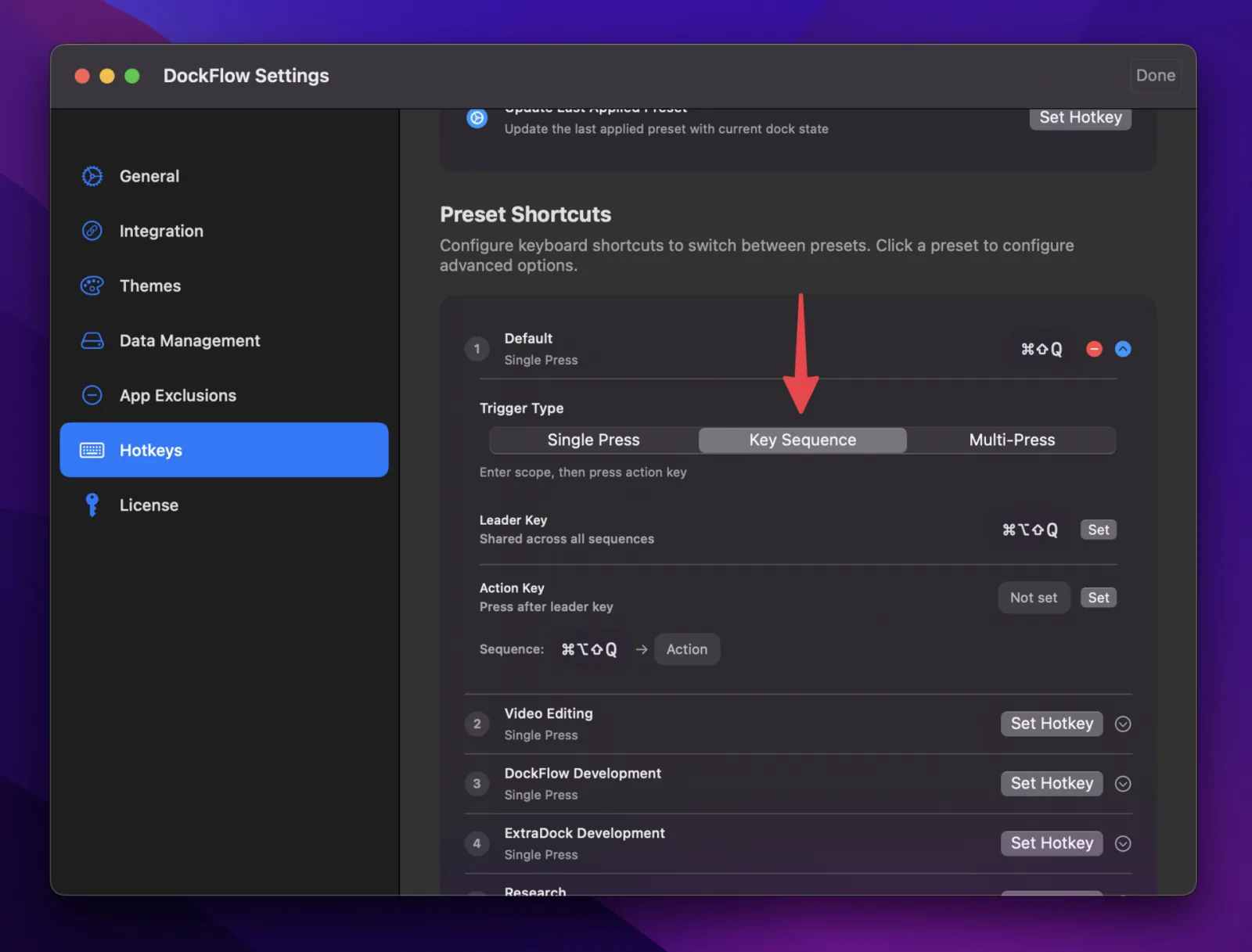The width and height of the screenshot is (1252, 952).
Task: Click the Hotkeys keyboard icon
Action: click(x=92, y=450)
